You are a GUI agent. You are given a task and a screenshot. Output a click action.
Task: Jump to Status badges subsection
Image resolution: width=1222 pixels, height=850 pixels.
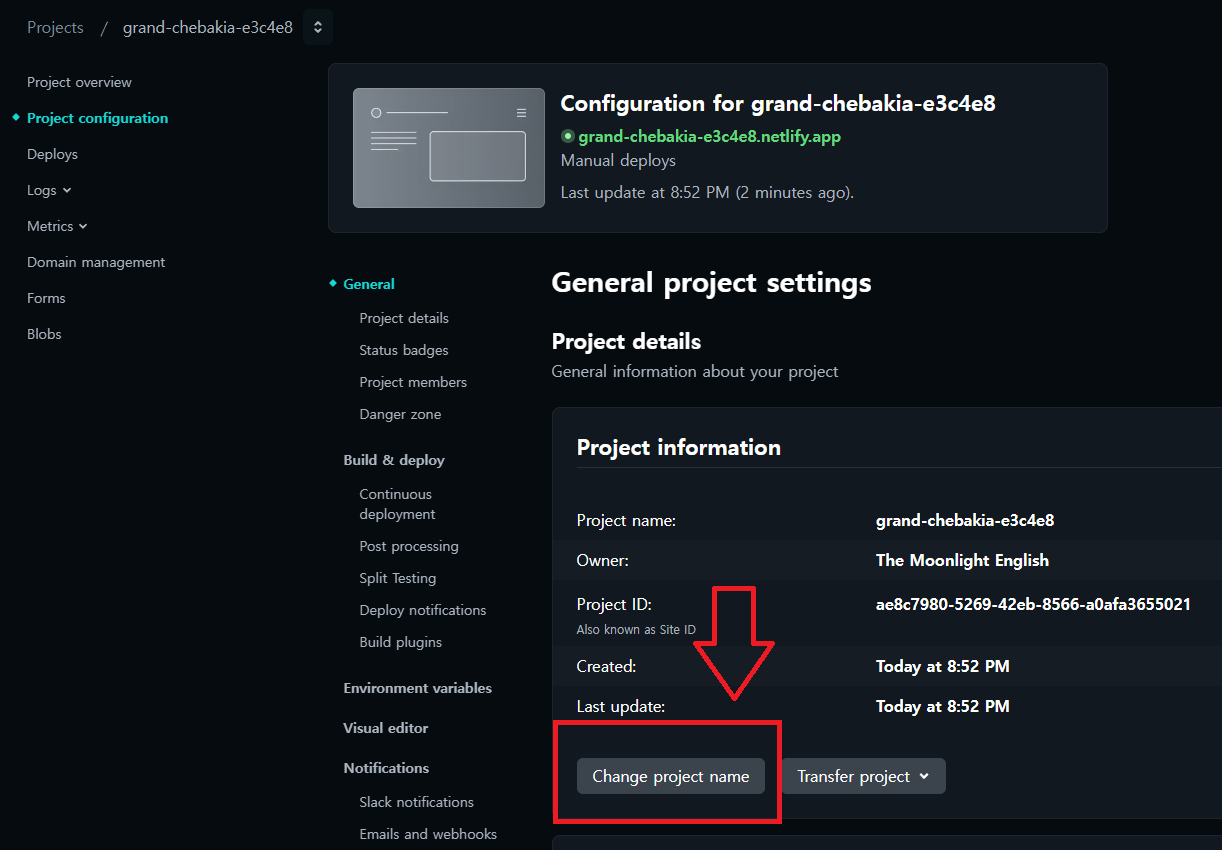(404, 350)
